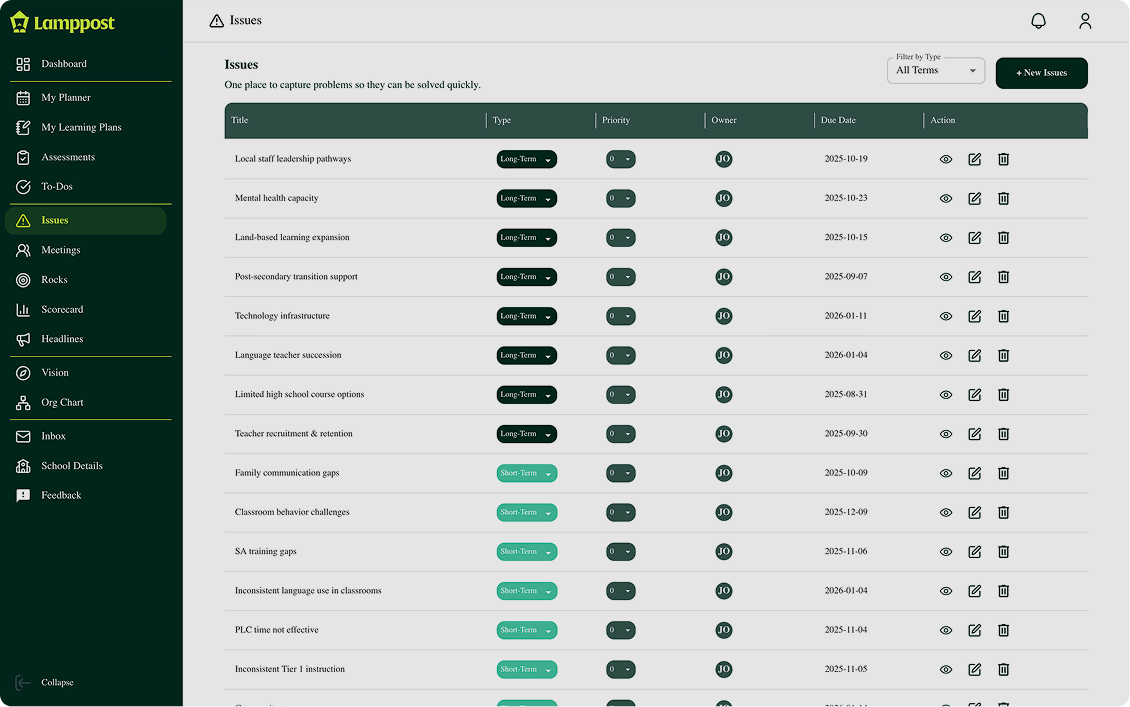Select the Org Chart icon
The width and height of the screenshot is (1130, 707).
coord(22,402)
